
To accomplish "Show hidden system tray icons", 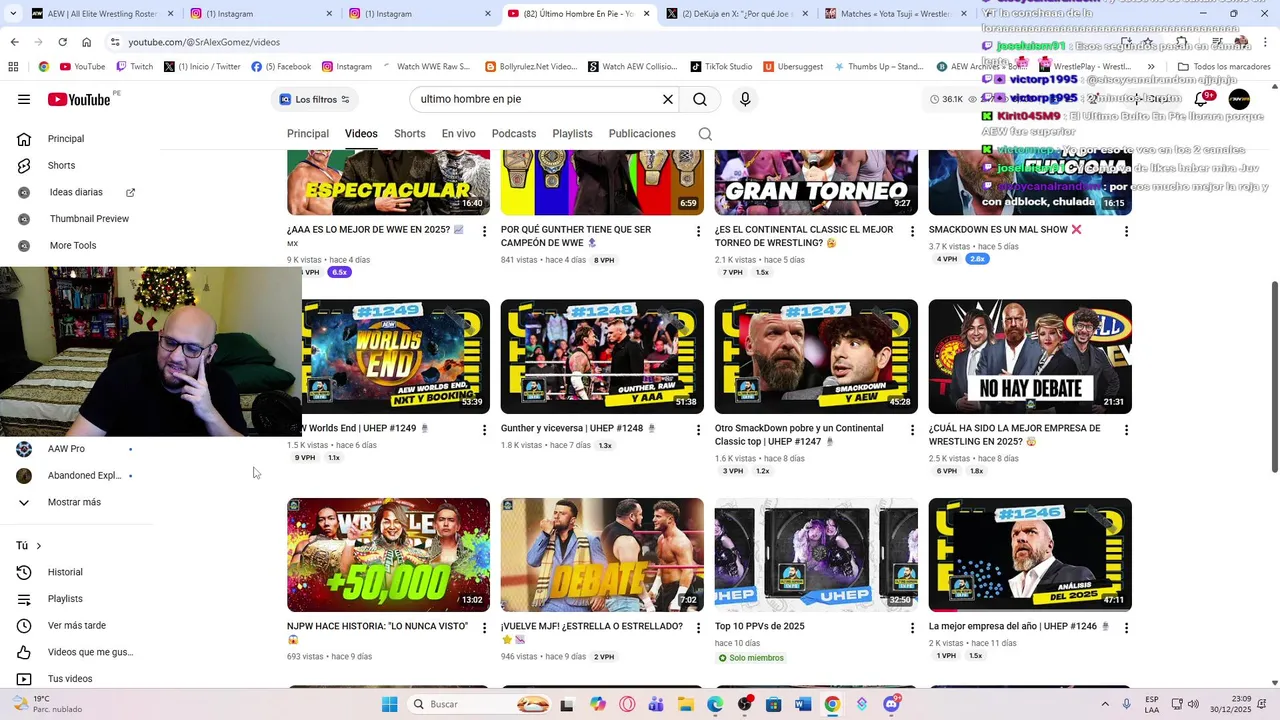I will pyautogui.click(x=1104, y=704).
